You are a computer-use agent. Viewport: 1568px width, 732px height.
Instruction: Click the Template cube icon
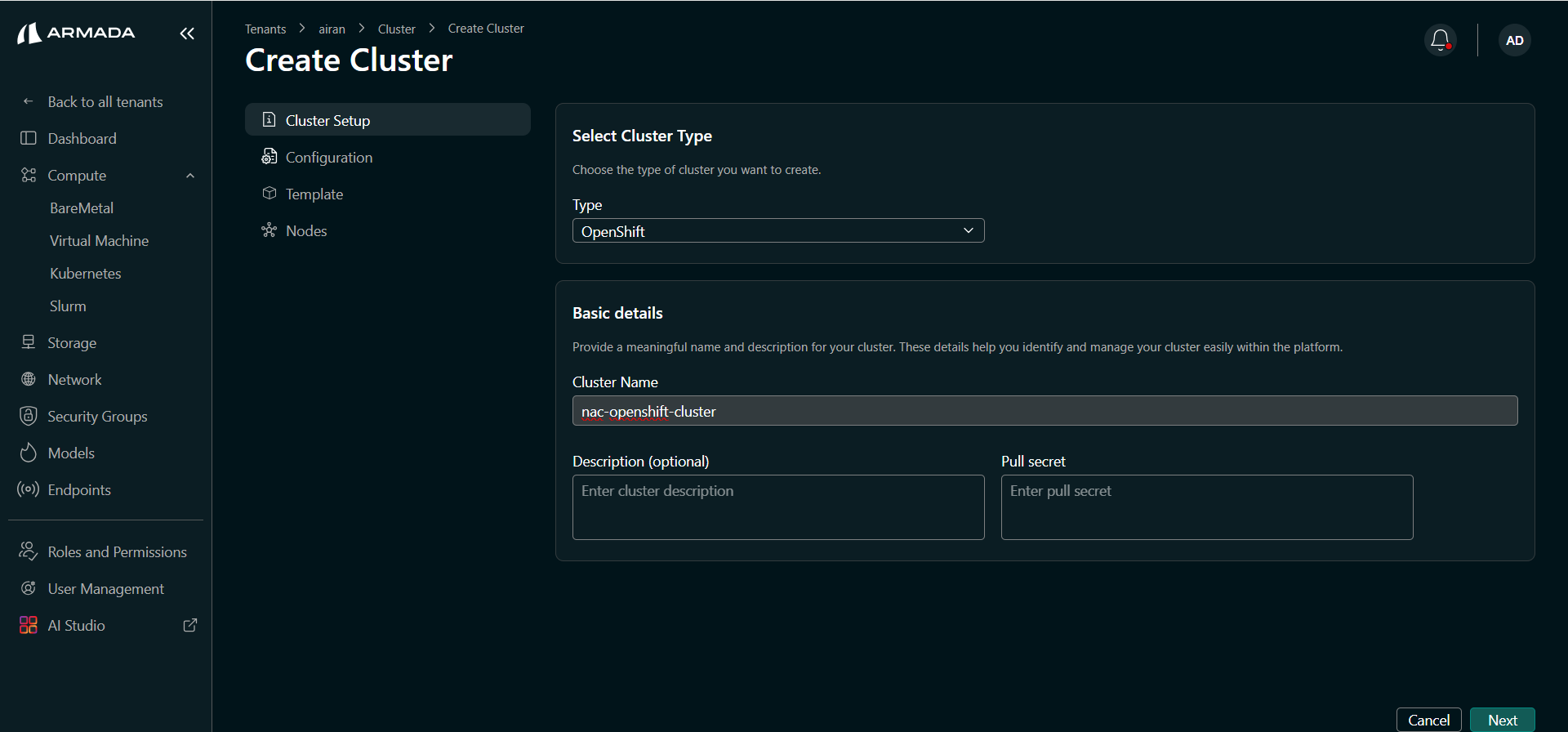pos(269,193)
